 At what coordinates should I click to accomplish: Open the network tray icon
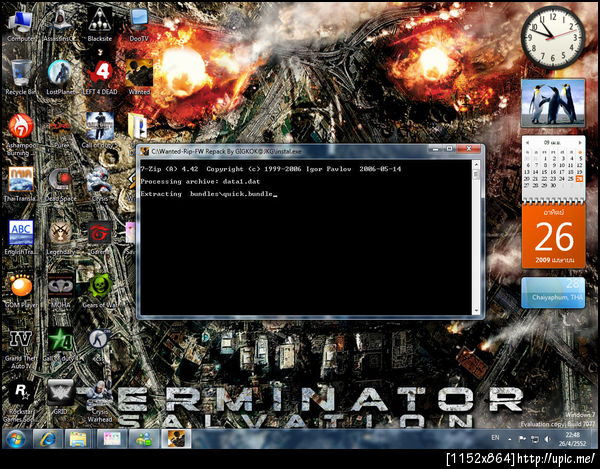coord(535,439)
